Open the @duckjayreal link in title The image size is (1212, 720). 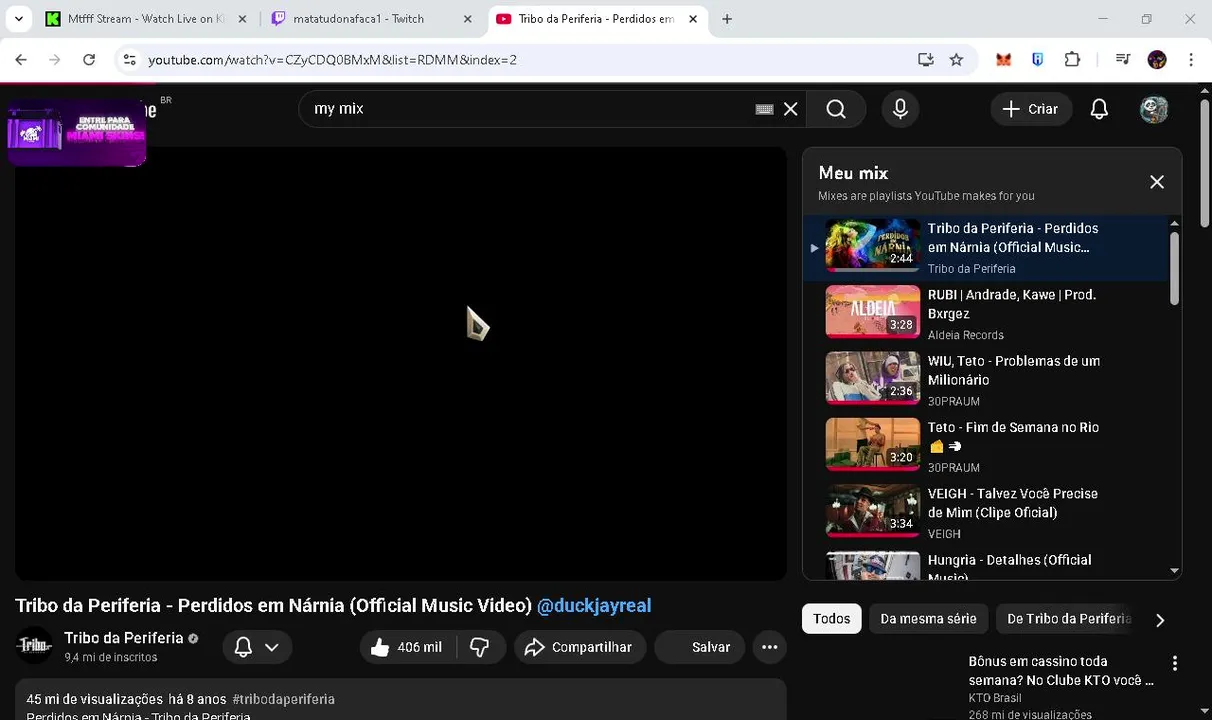point(594,605)
